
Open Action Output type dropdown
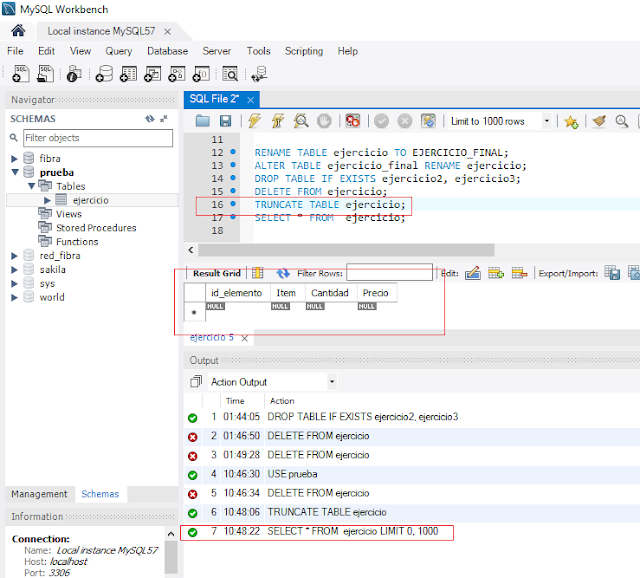pyautogui.click(x=332, y=382)
